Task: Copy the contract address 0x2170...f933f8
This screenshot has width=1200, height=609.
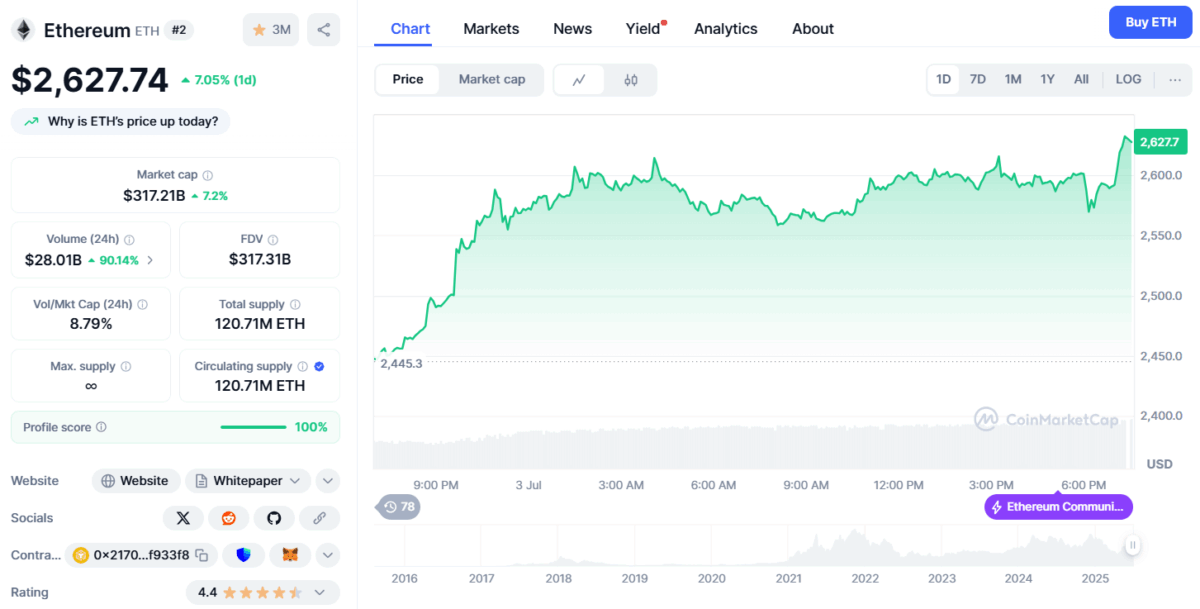Action: click(201, 555)
